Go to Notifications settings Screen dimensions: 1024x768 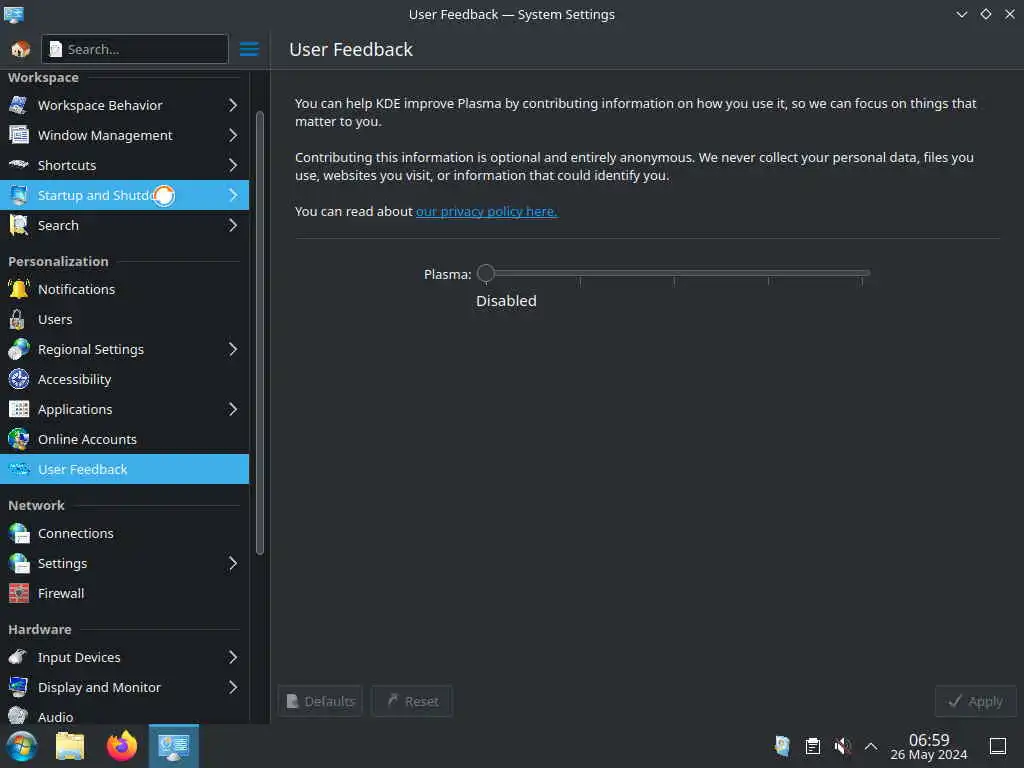tap(124, 289)
